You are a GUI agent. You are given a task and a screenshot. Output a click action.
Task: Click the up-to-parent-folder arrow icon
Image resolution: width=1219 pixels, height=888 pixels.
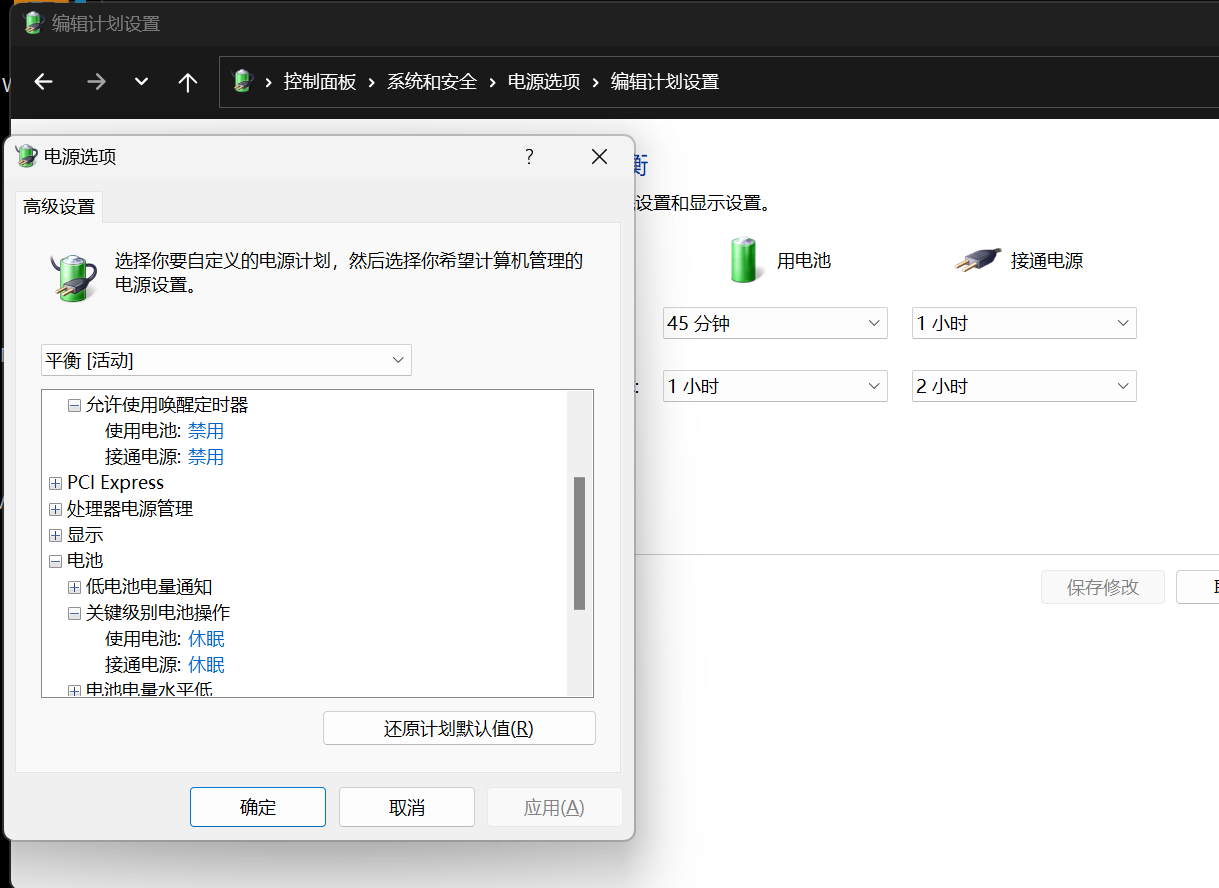point(188,82)
